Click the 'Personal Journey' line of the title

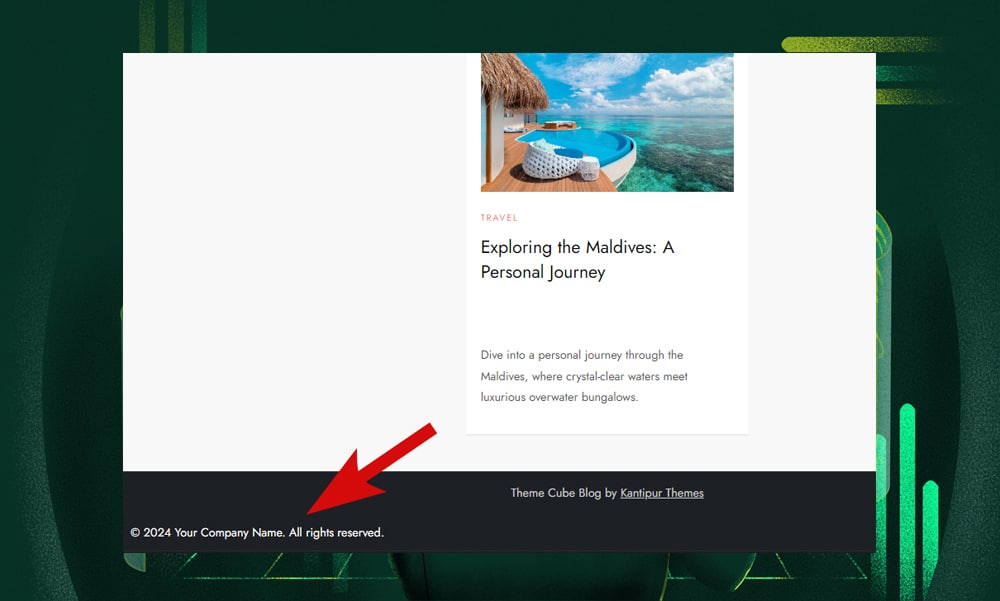coord(543,272)
